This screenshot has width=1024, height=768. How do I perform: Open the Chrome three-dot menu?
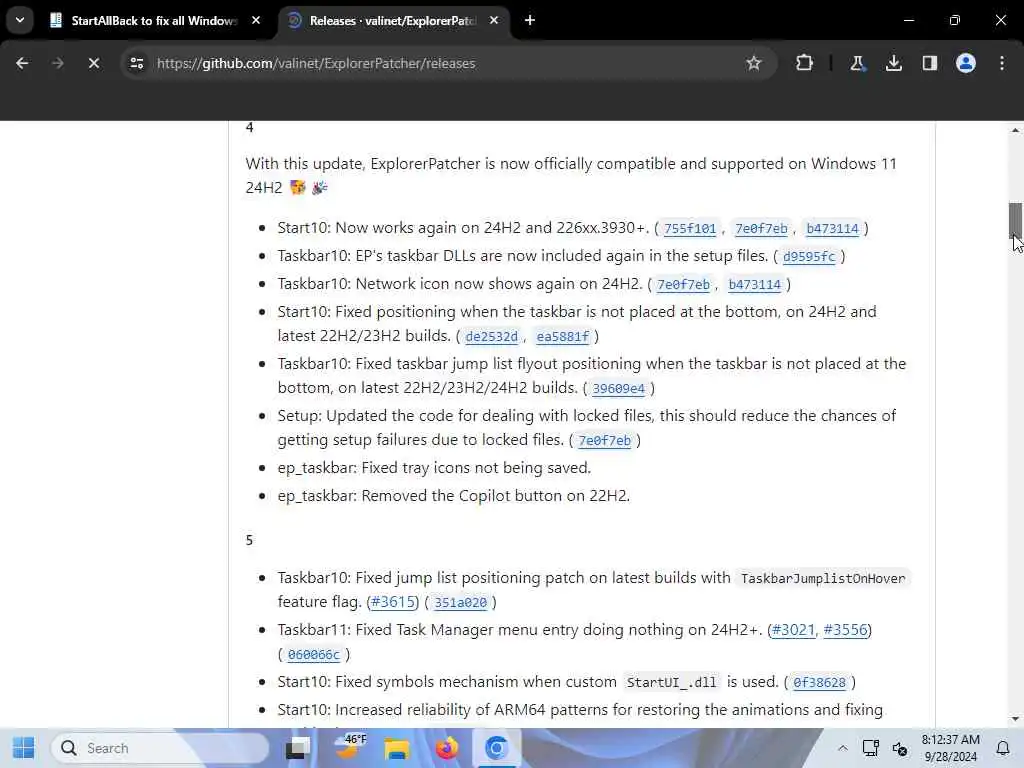point(1002,63)
